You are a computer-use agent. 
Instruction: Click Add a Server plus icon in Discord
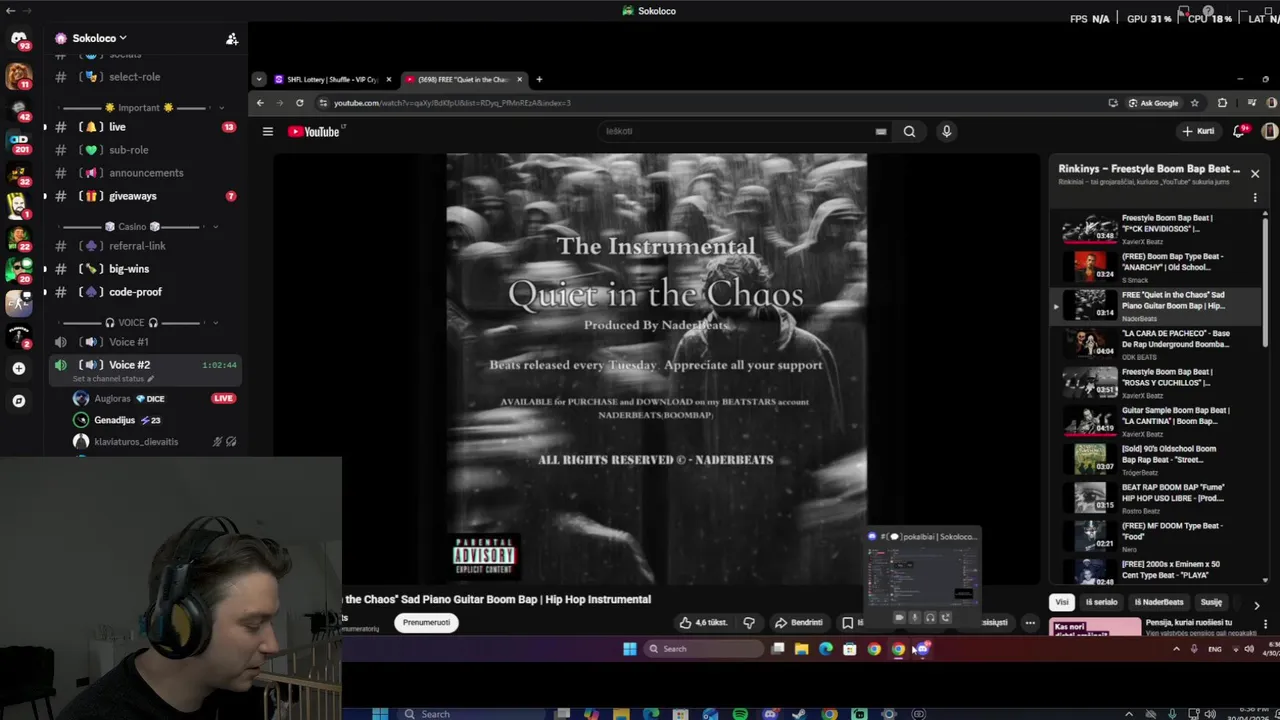19,368
